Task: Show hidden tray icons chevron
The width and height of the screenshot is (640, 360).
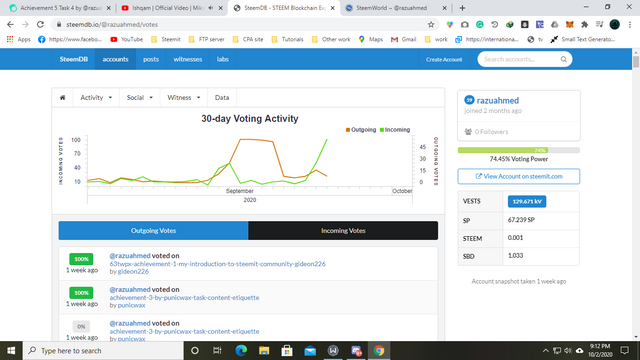Action: (x=546, y=351)
